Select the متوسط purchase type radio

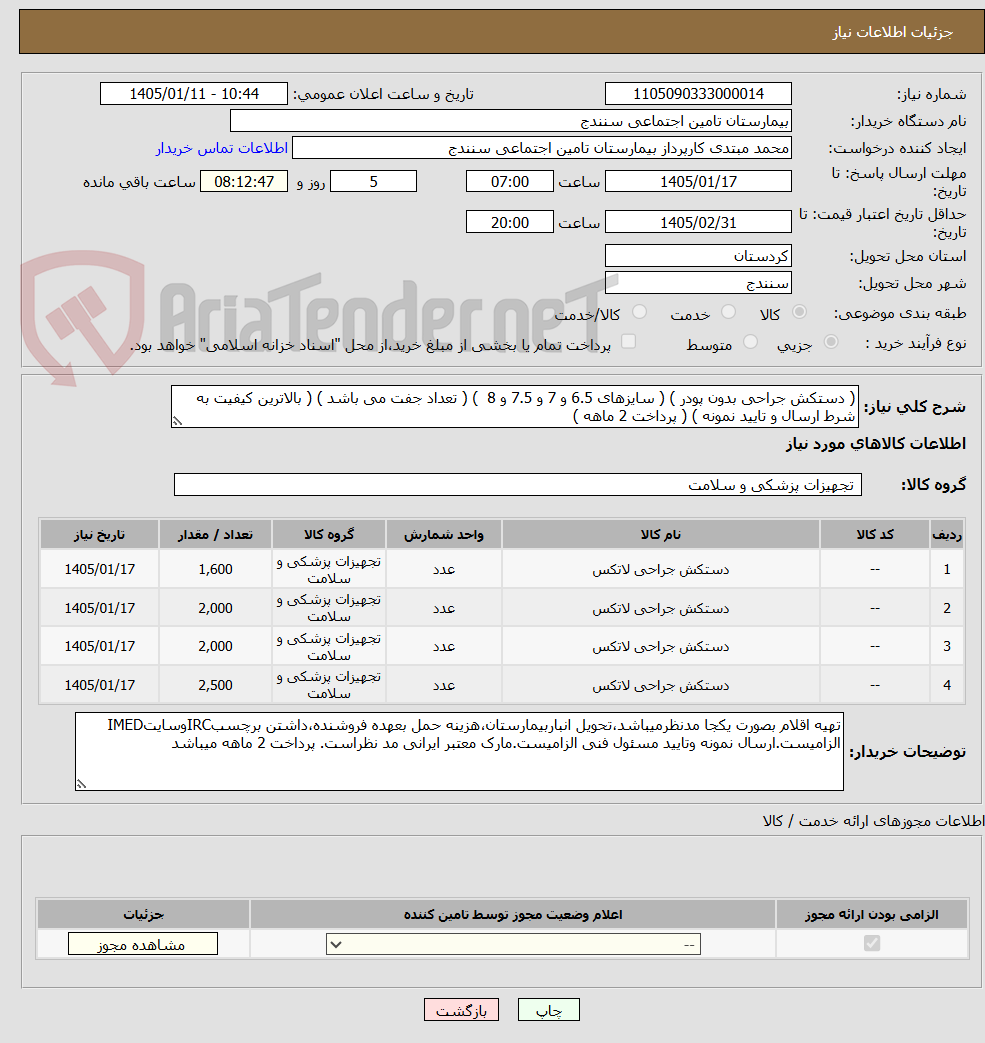(x=750, y=342)
